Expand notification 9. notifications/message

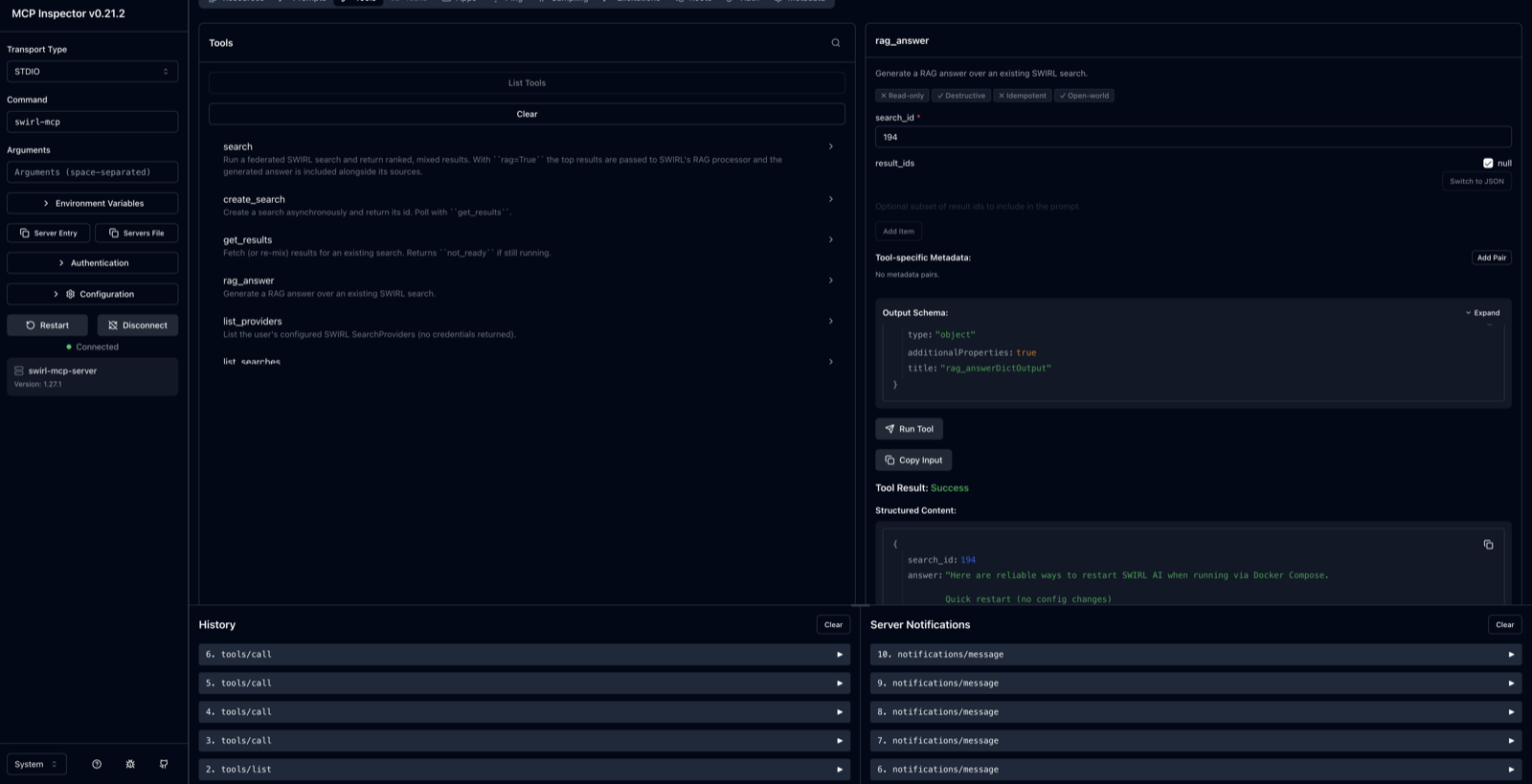pyautogui.click(x=1195, y=683)
